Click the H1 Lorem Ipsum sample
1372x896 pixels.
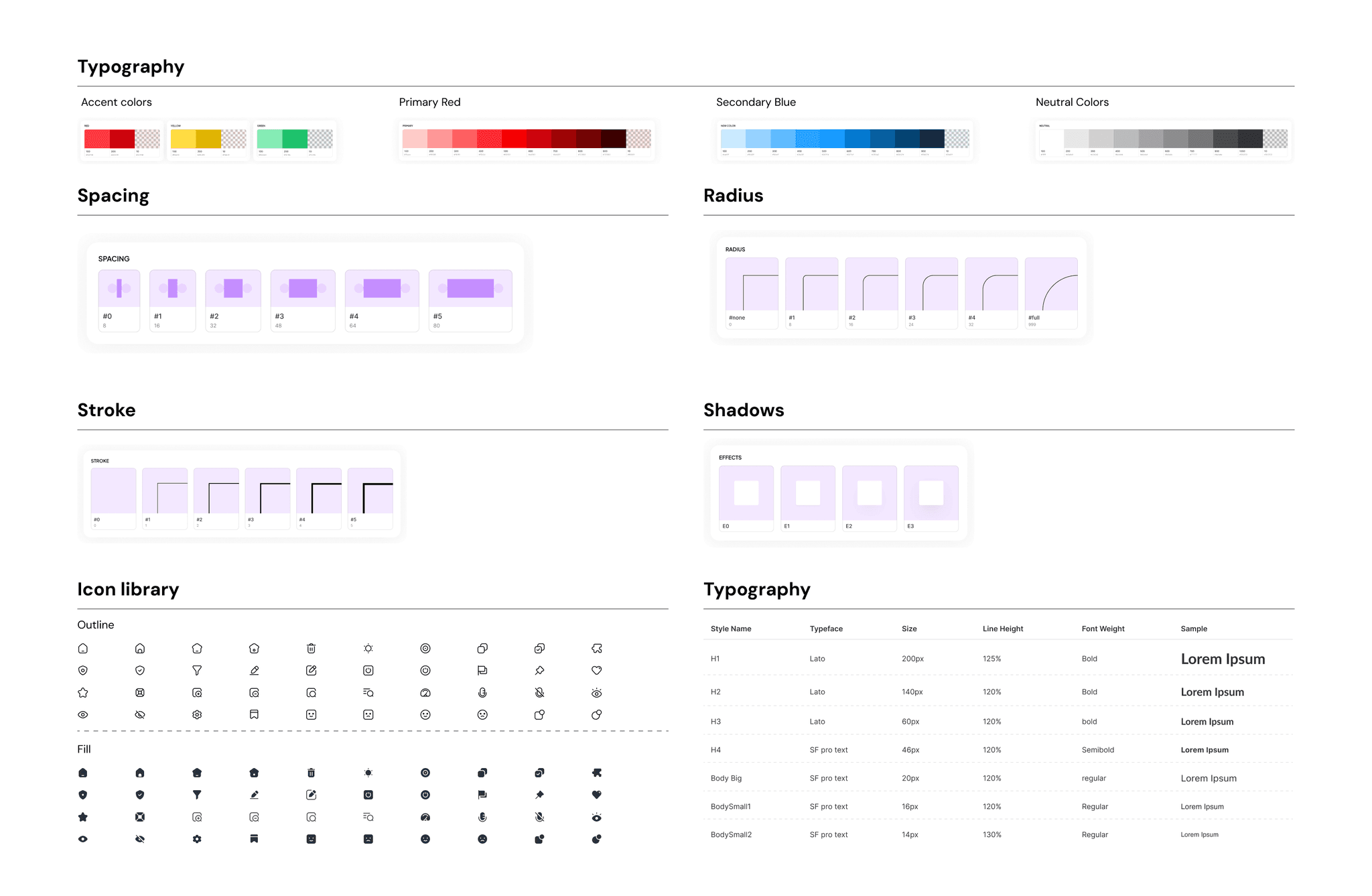pos(1223,659)
